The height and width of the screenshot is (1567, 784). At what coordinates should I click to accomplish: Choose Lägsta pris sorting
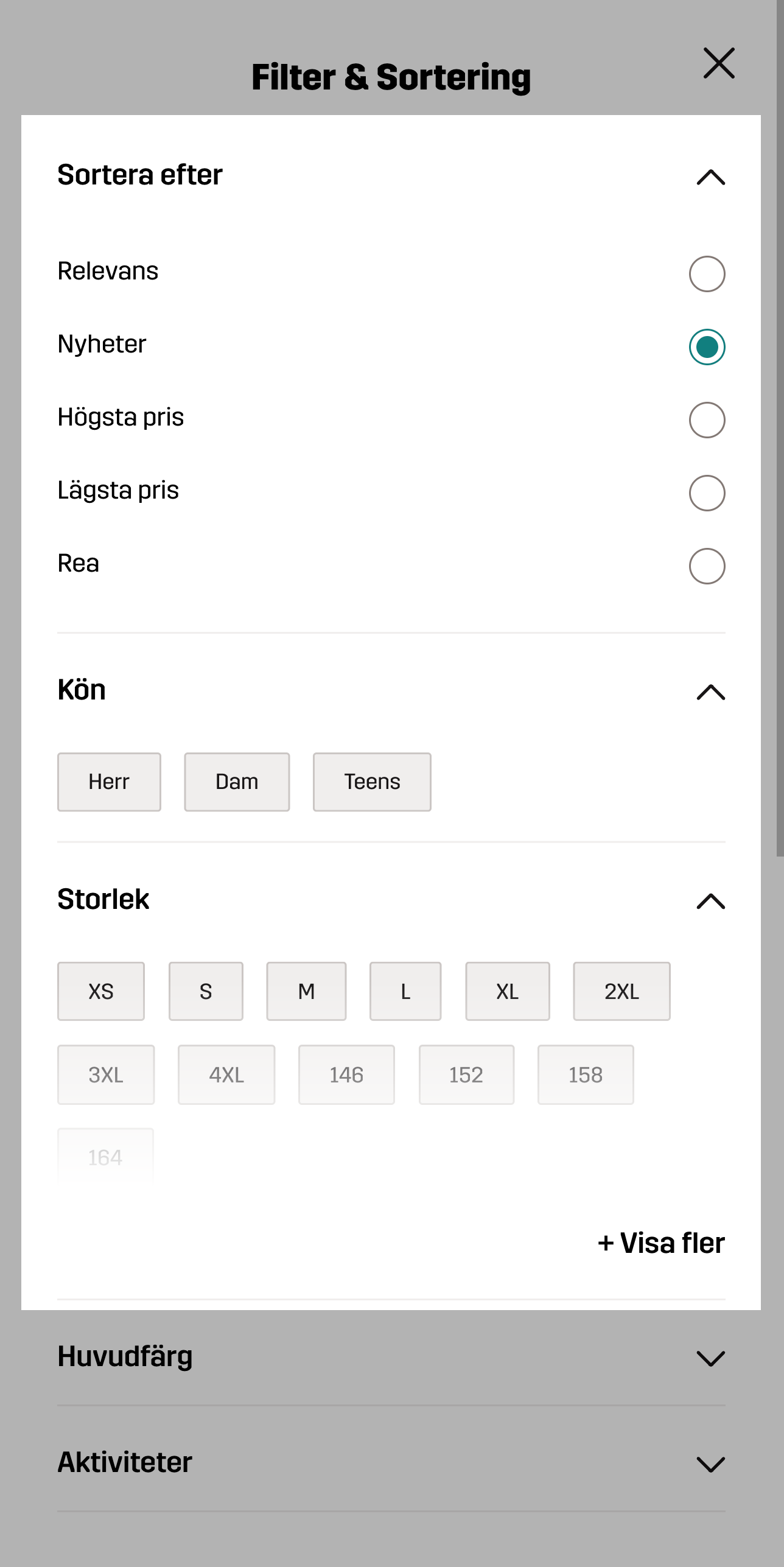point(707,493)
